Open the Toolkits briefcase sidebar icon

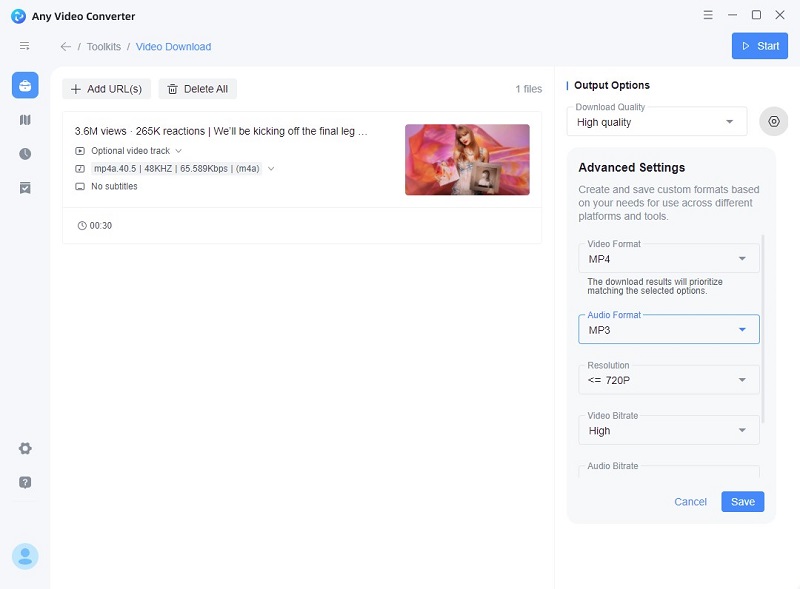[x=25, y=85]
